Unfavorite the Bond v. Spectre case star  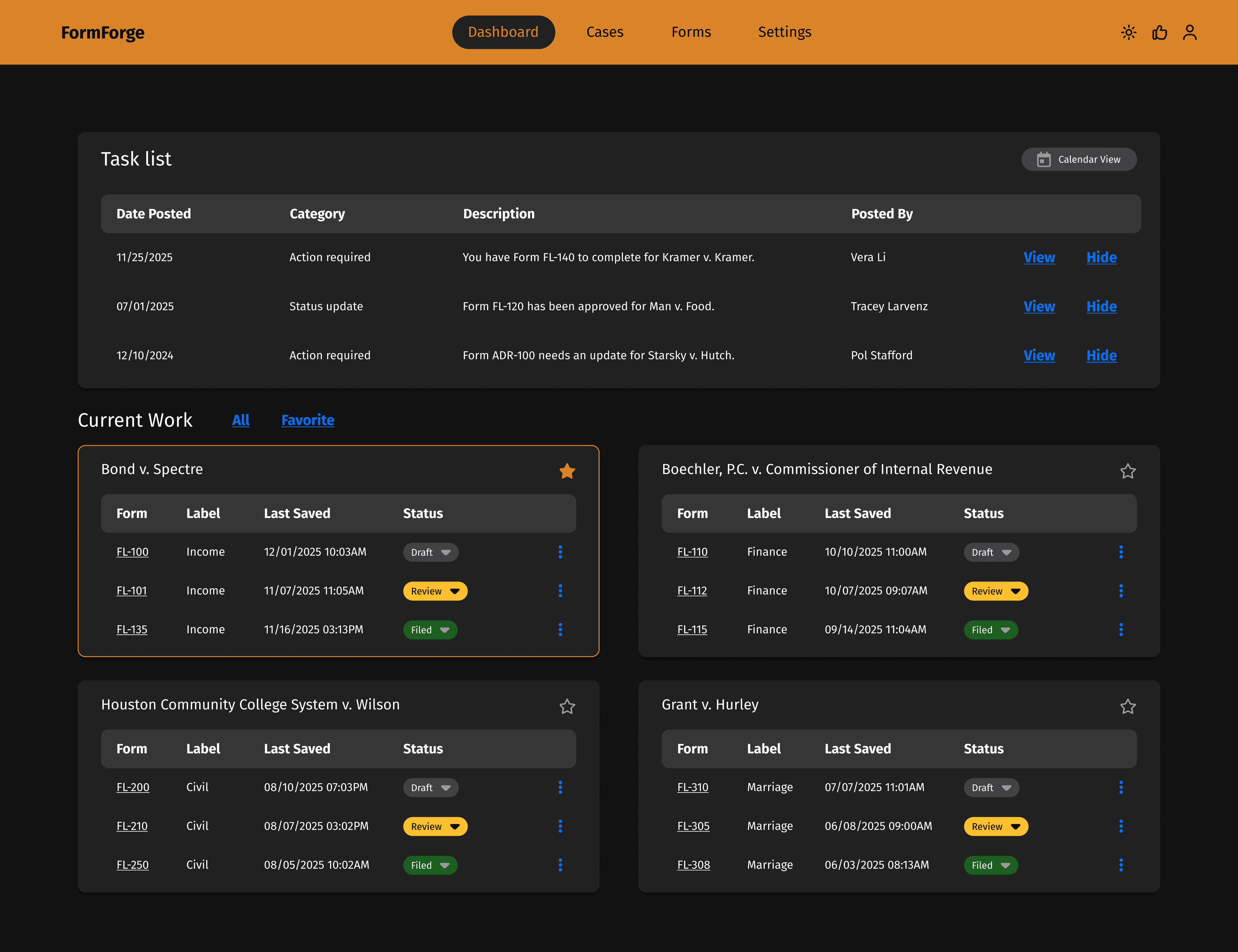coord(567,471)
